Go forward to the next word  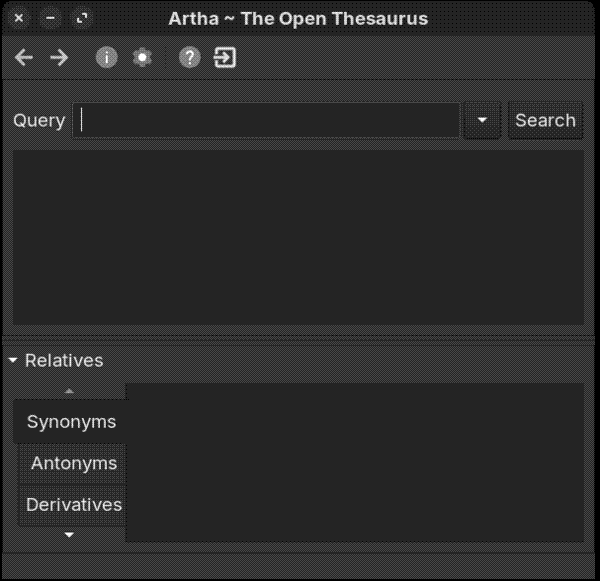coord(59,58)
